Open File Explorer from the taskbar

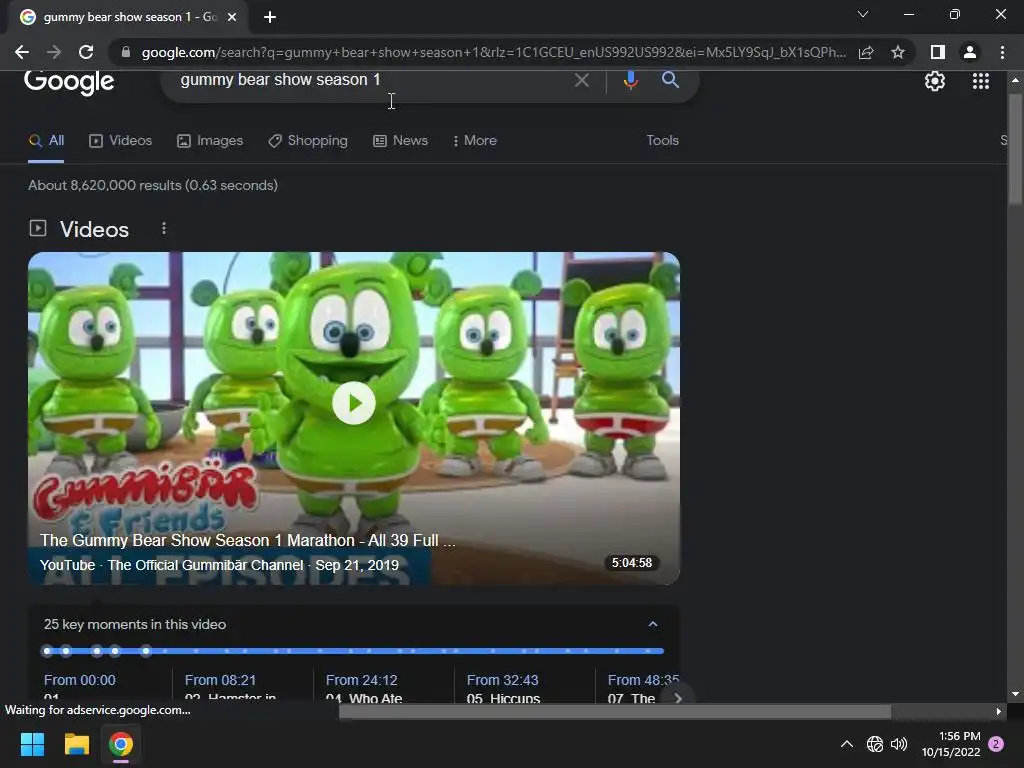point(76,744)
